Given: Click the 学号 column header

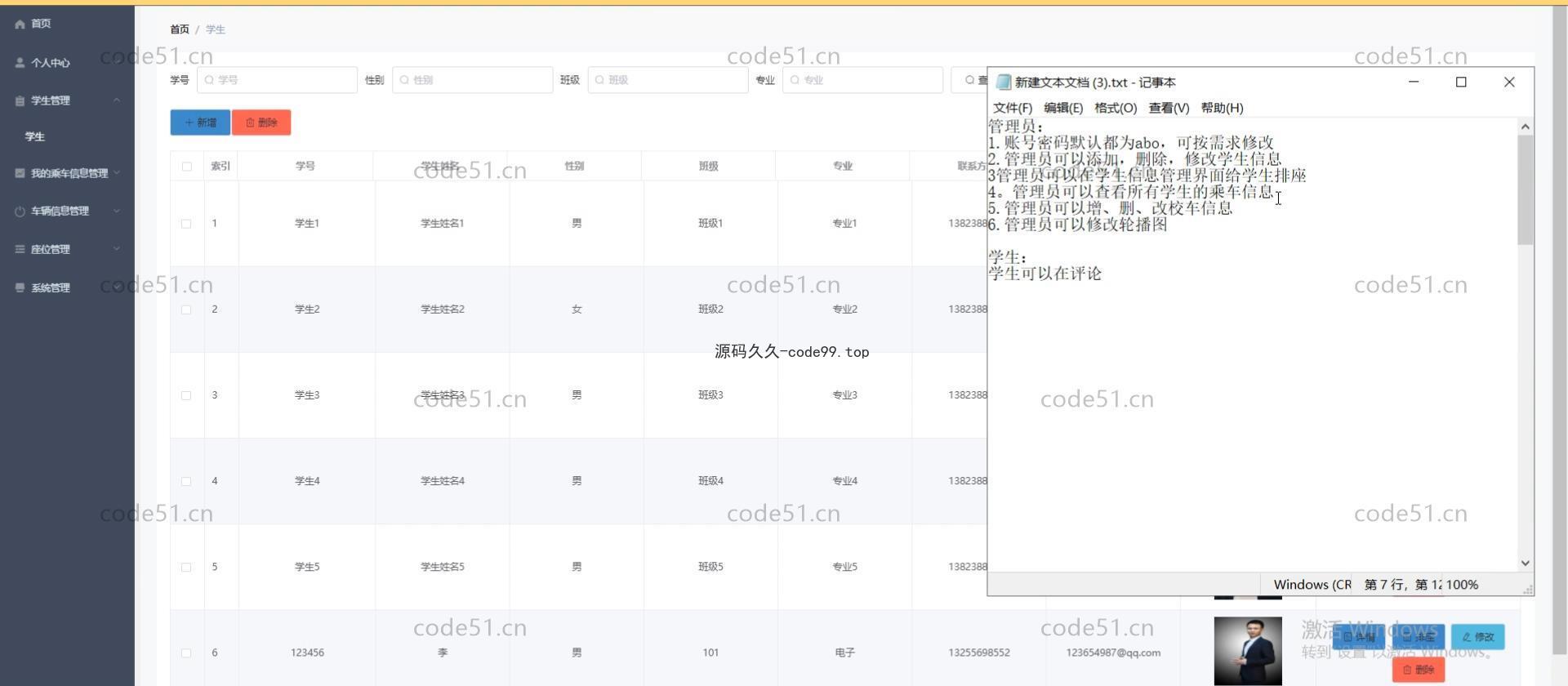Looking at the screenshot, I should tap(305, 166).
